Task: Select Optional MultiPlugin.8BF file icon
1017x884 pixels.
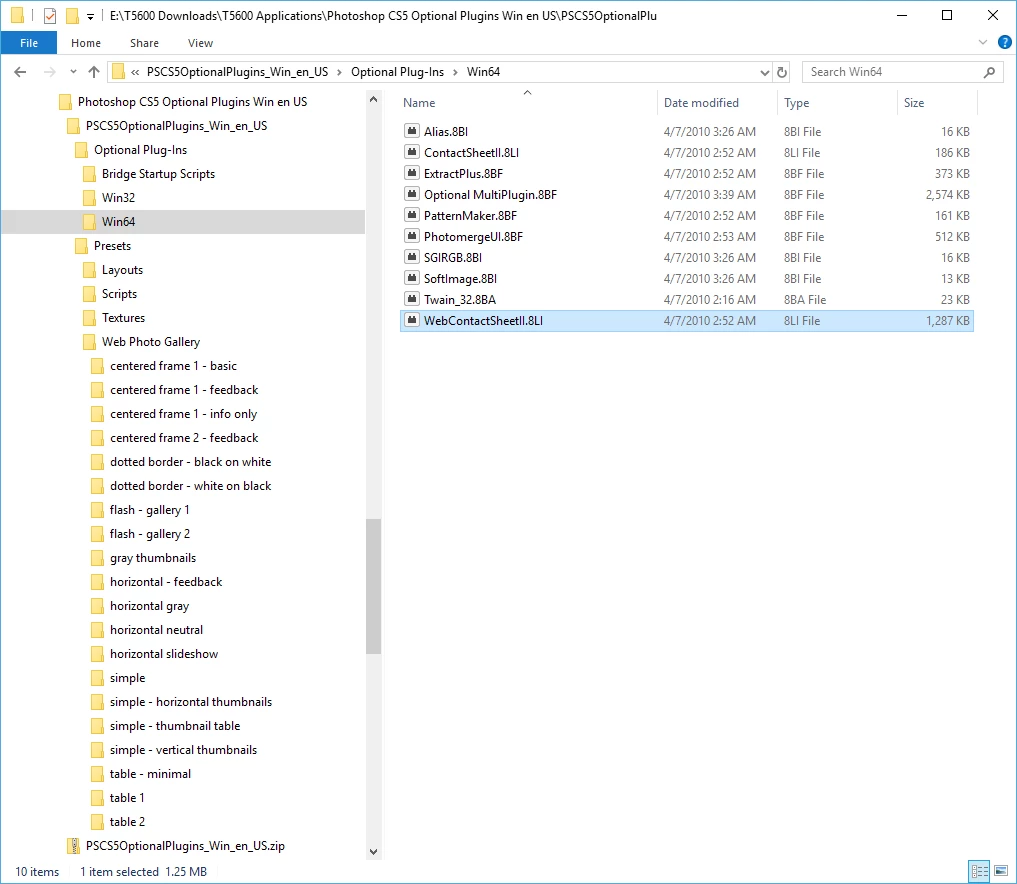Action: pos(411,194)
